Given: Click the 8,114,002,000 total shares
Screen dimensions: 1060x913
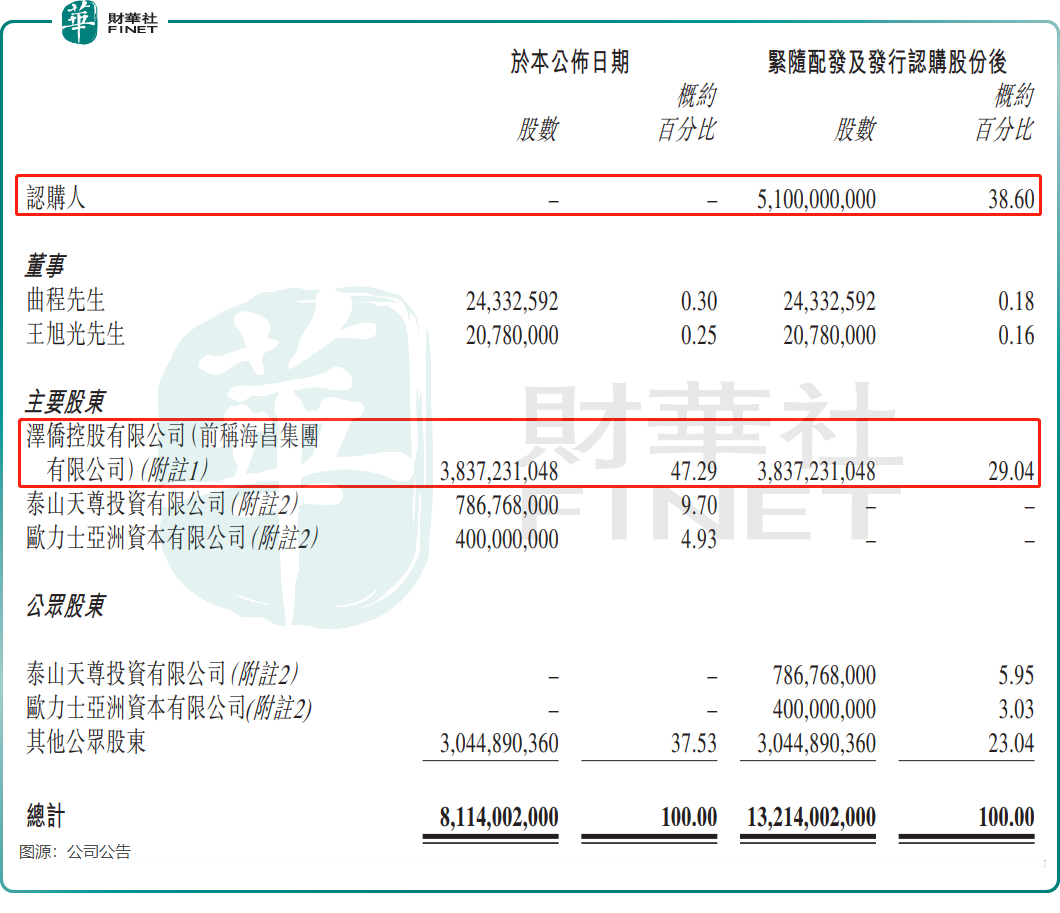Looking at the screenshot, I should click(x=499, y=818).
